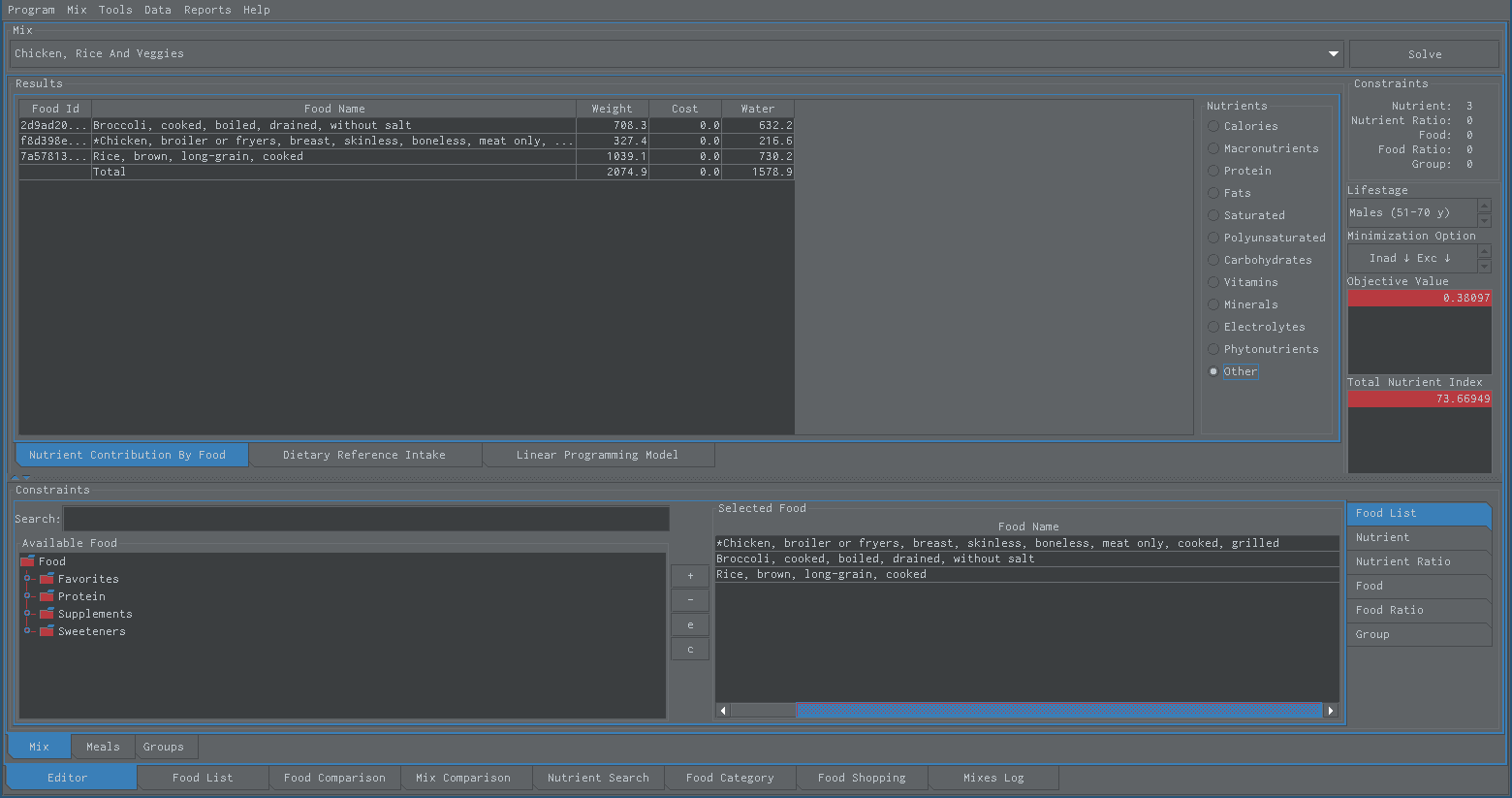Expand the Favorites tree node

[x=28, y=579]
